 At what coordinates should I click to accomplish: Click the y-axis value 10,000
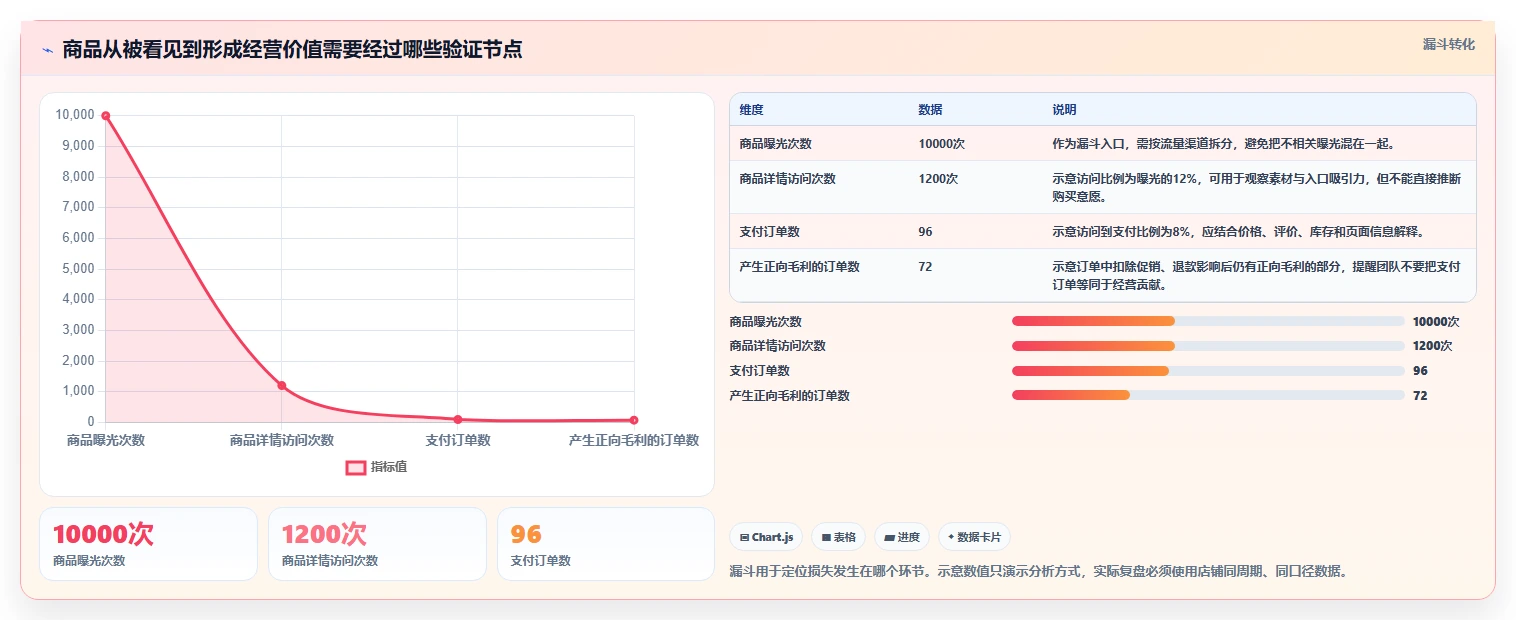[x=75, y=115]
